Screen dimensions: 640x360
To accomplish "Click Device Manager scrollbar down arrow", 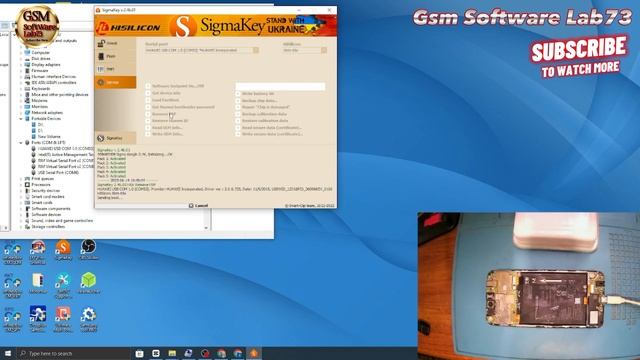I will click(206, 228).
